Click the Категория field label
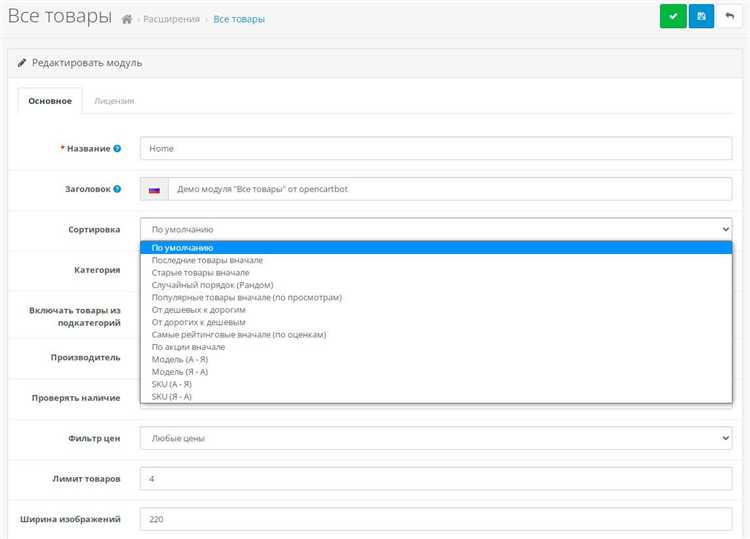Screen dimensions: 750x539 [x=97, y=270]
